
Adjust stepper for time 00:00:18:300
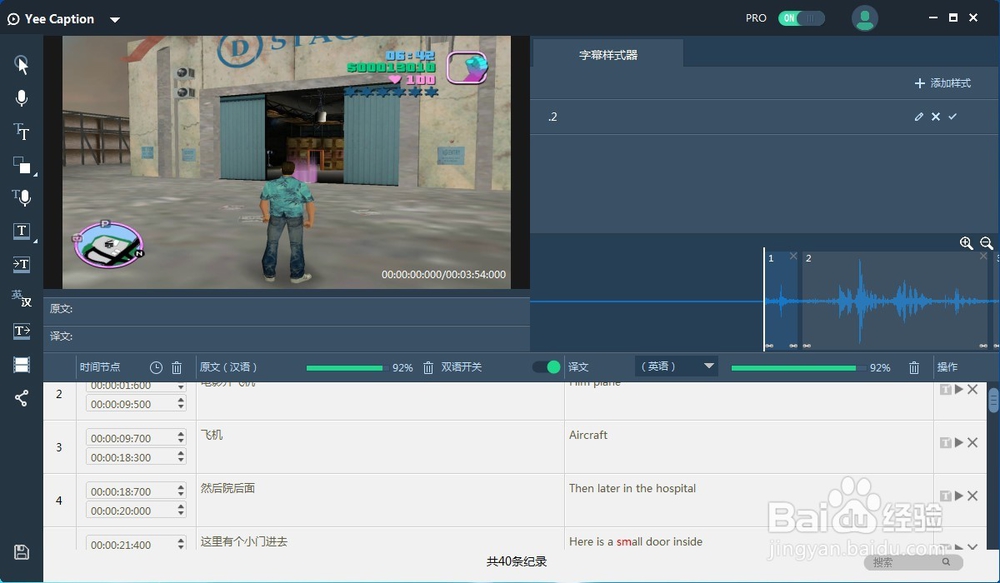pos(181,457)
